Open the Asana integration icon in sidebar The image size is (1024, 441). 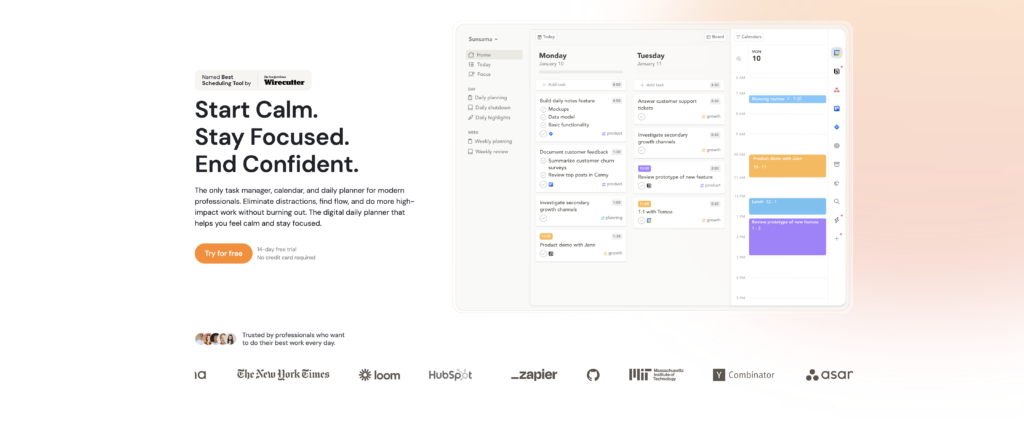tap(837, 90)
